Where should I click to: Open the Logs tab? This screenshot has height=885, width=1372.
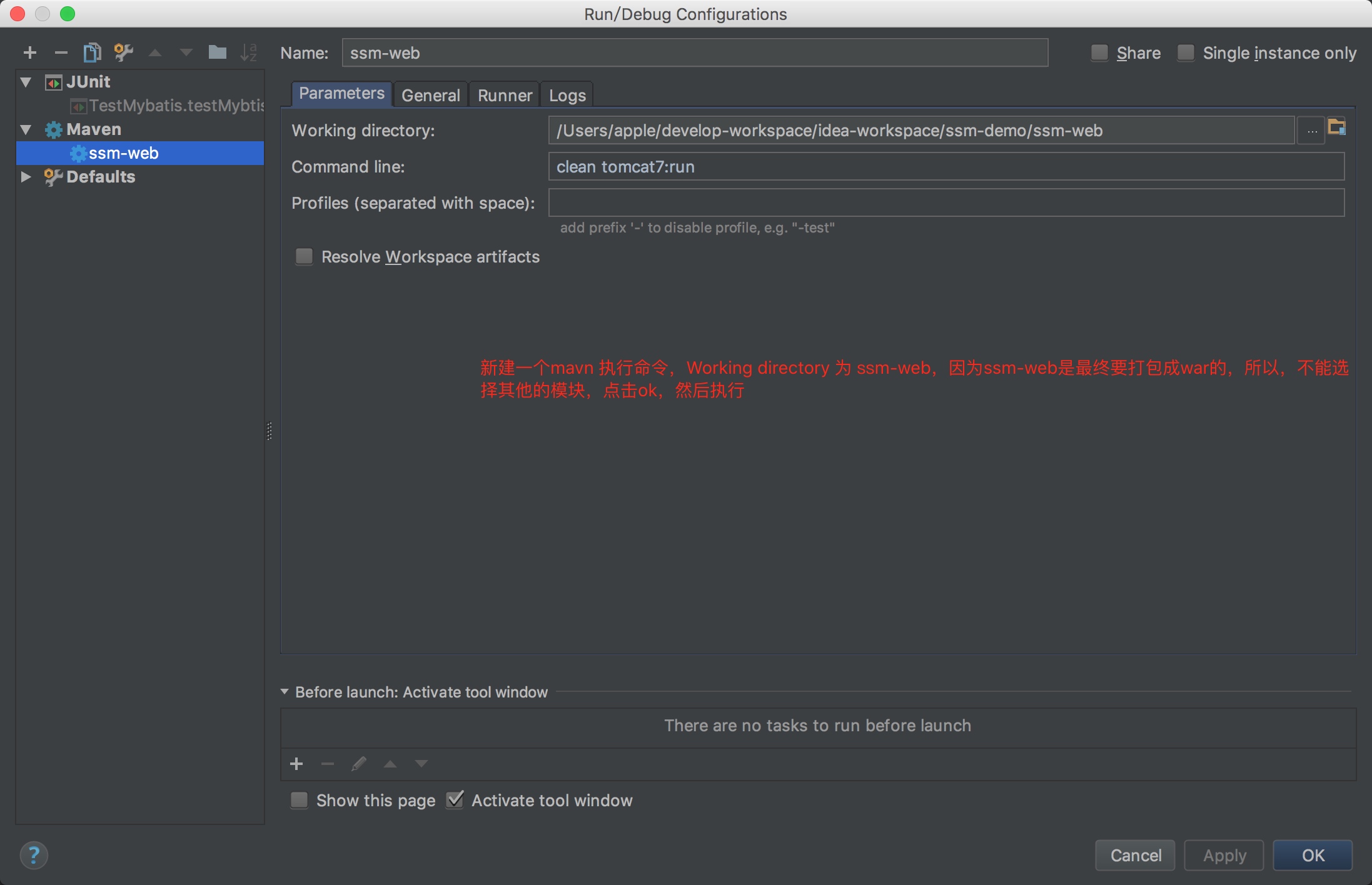click(x=566, y=94)
